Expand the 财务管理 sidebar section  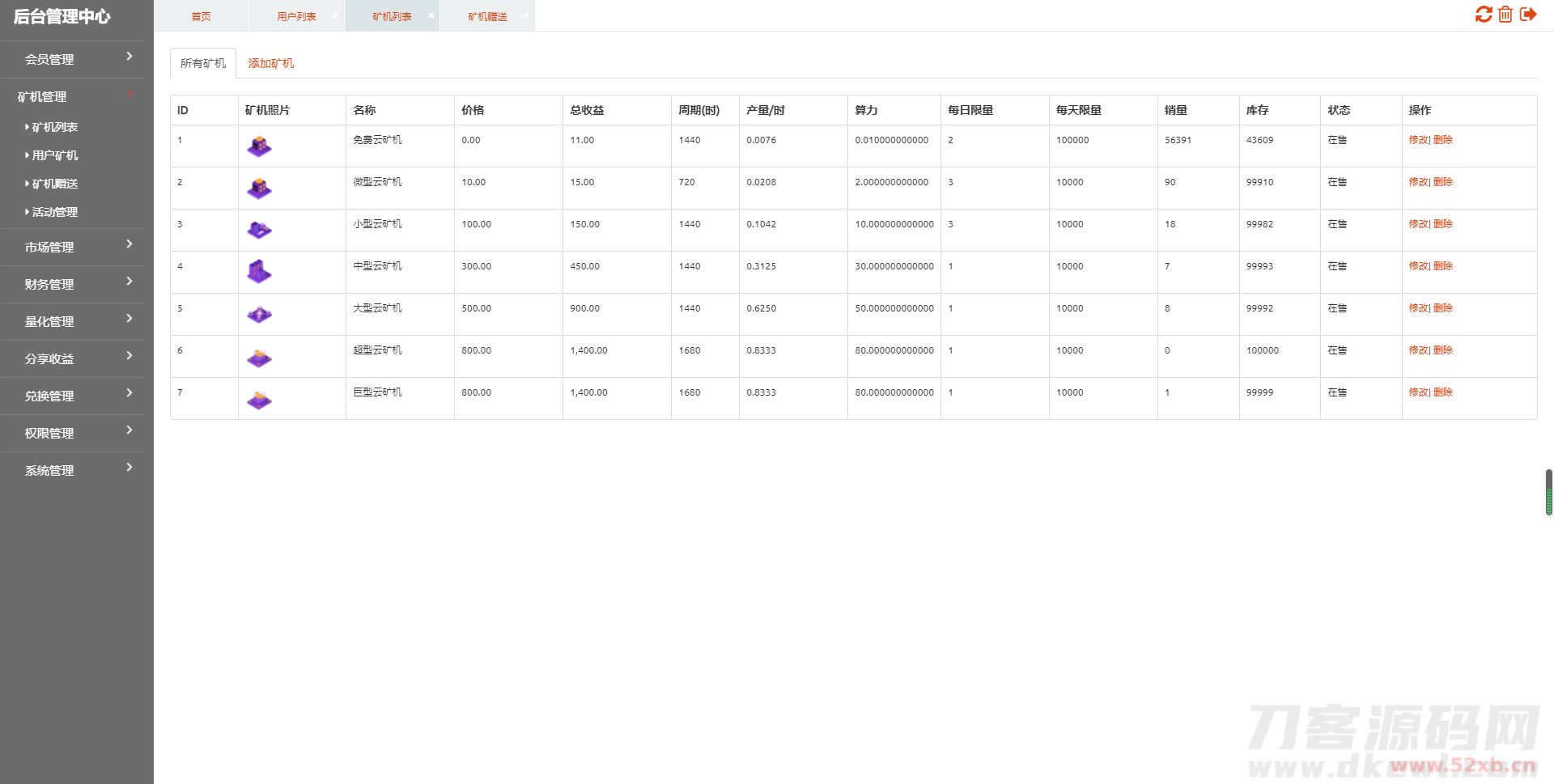[73, 284]
